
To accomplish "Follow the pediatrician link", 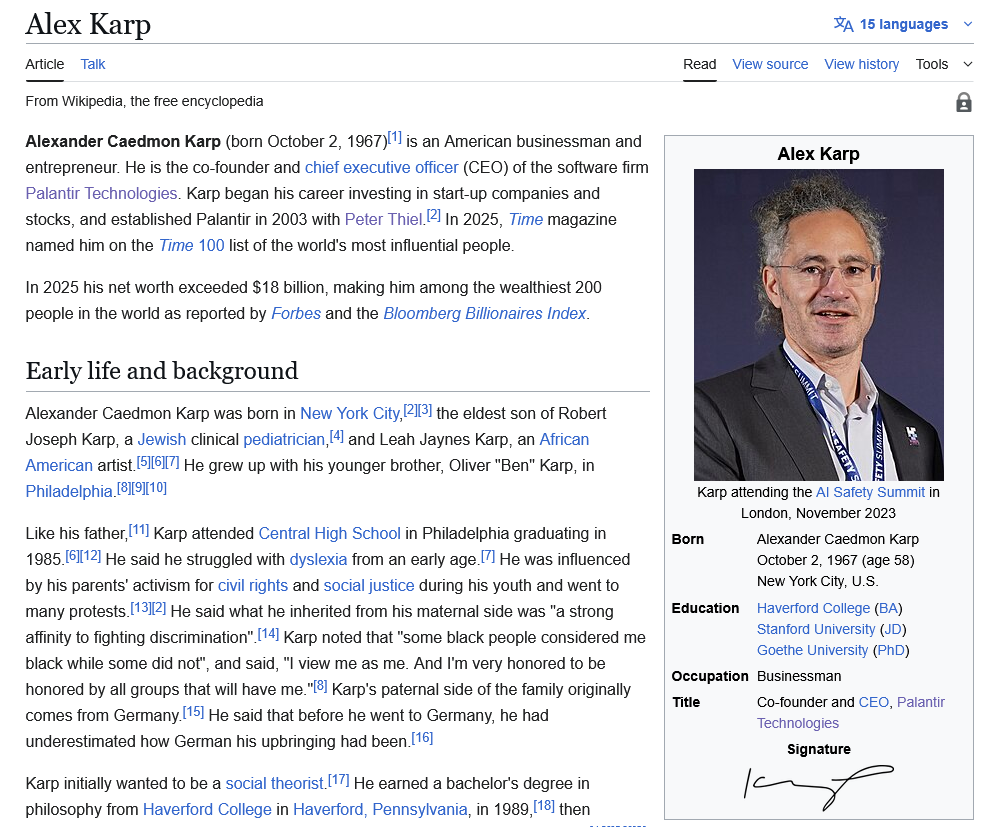I will point(284,439).
